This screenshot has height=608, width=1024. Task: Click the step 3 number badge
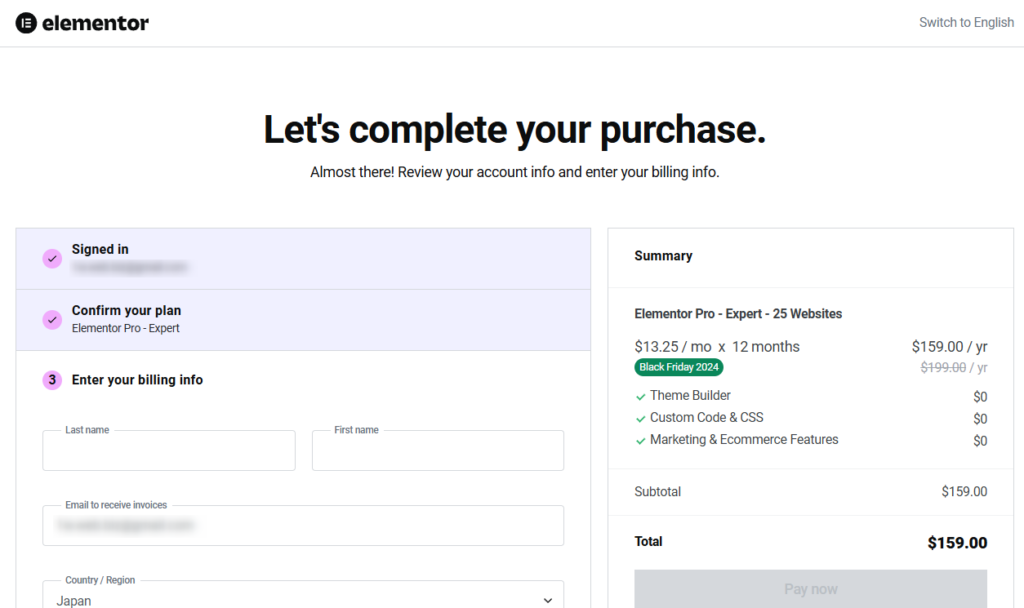click(x=52, y=380)
